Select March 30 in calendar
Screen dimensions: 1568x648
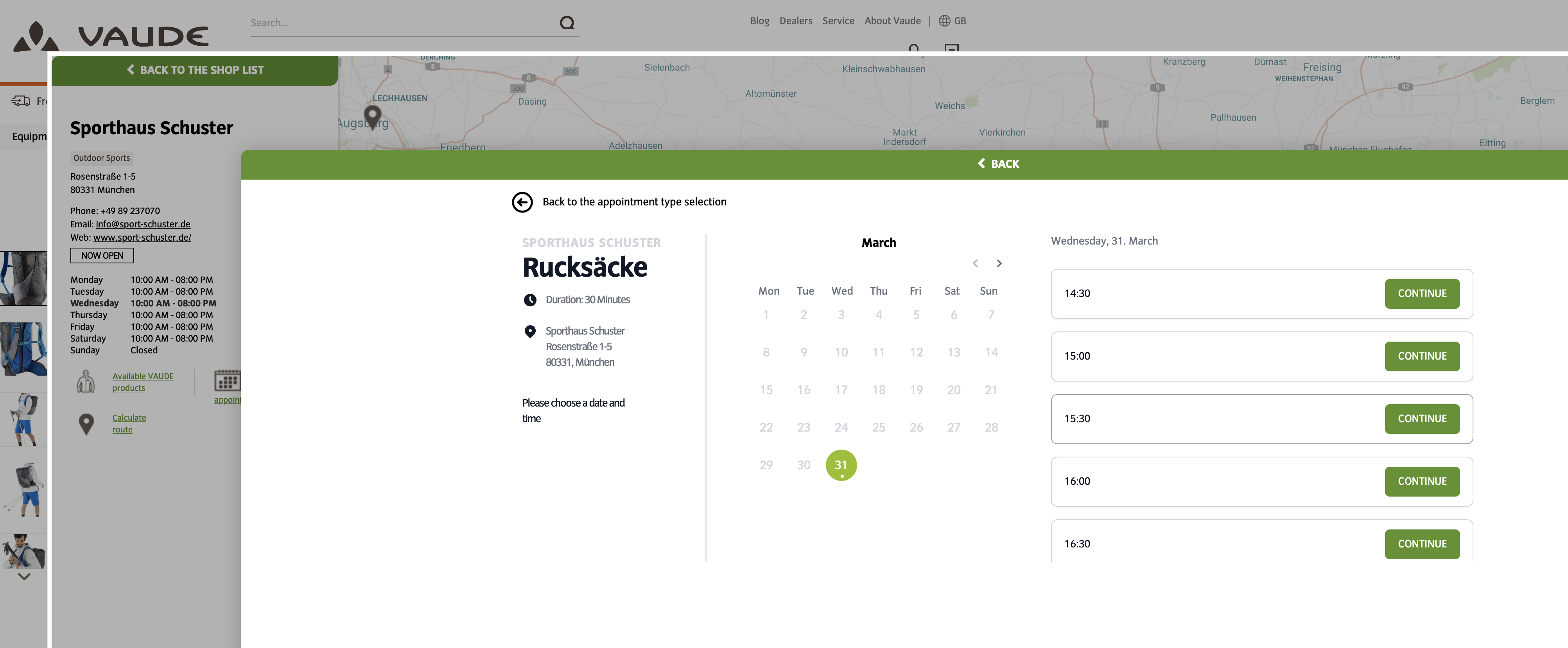click(803, 465)
